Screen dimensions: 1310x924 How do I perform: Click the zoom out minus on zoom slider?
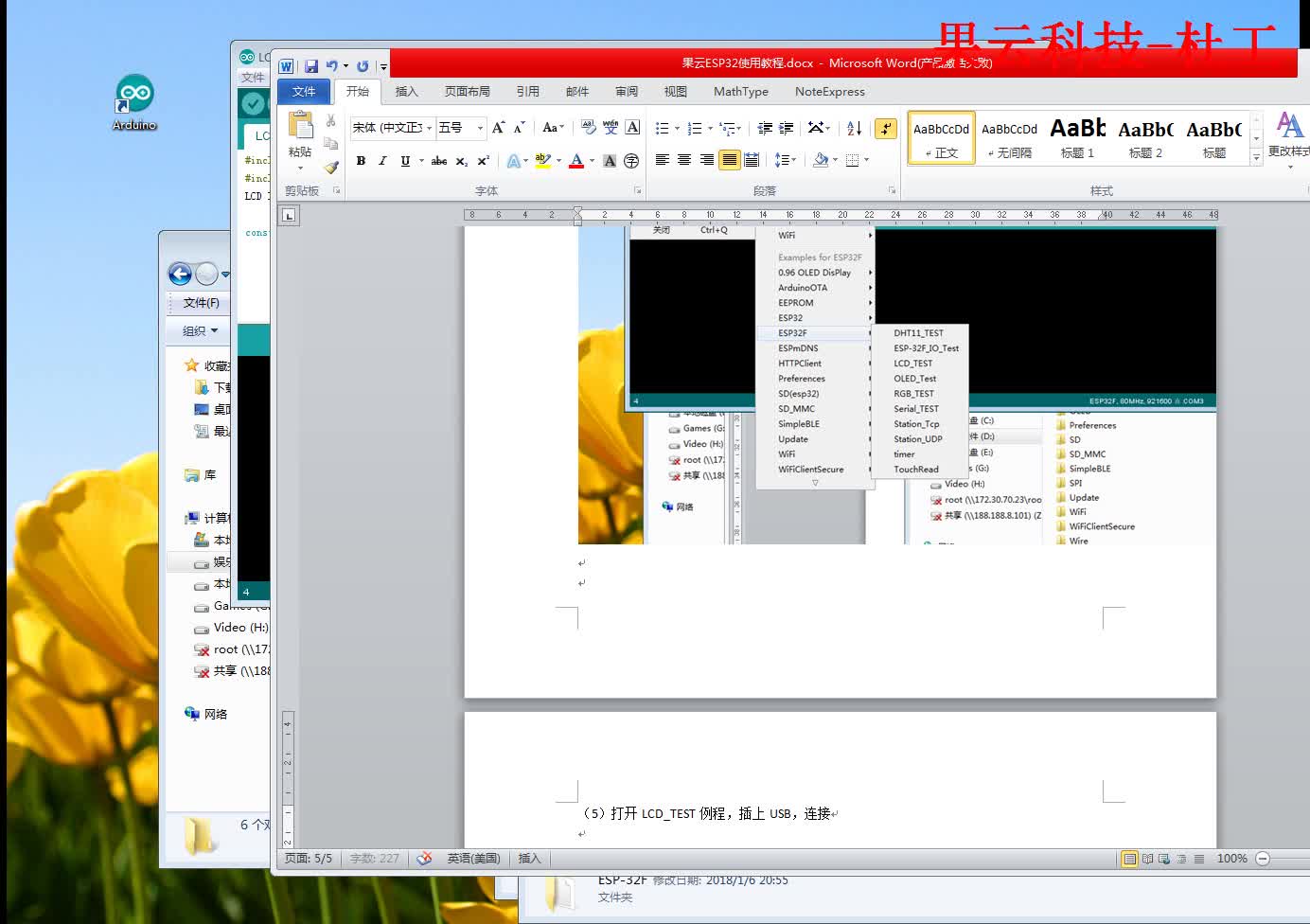pos(1263,858)
